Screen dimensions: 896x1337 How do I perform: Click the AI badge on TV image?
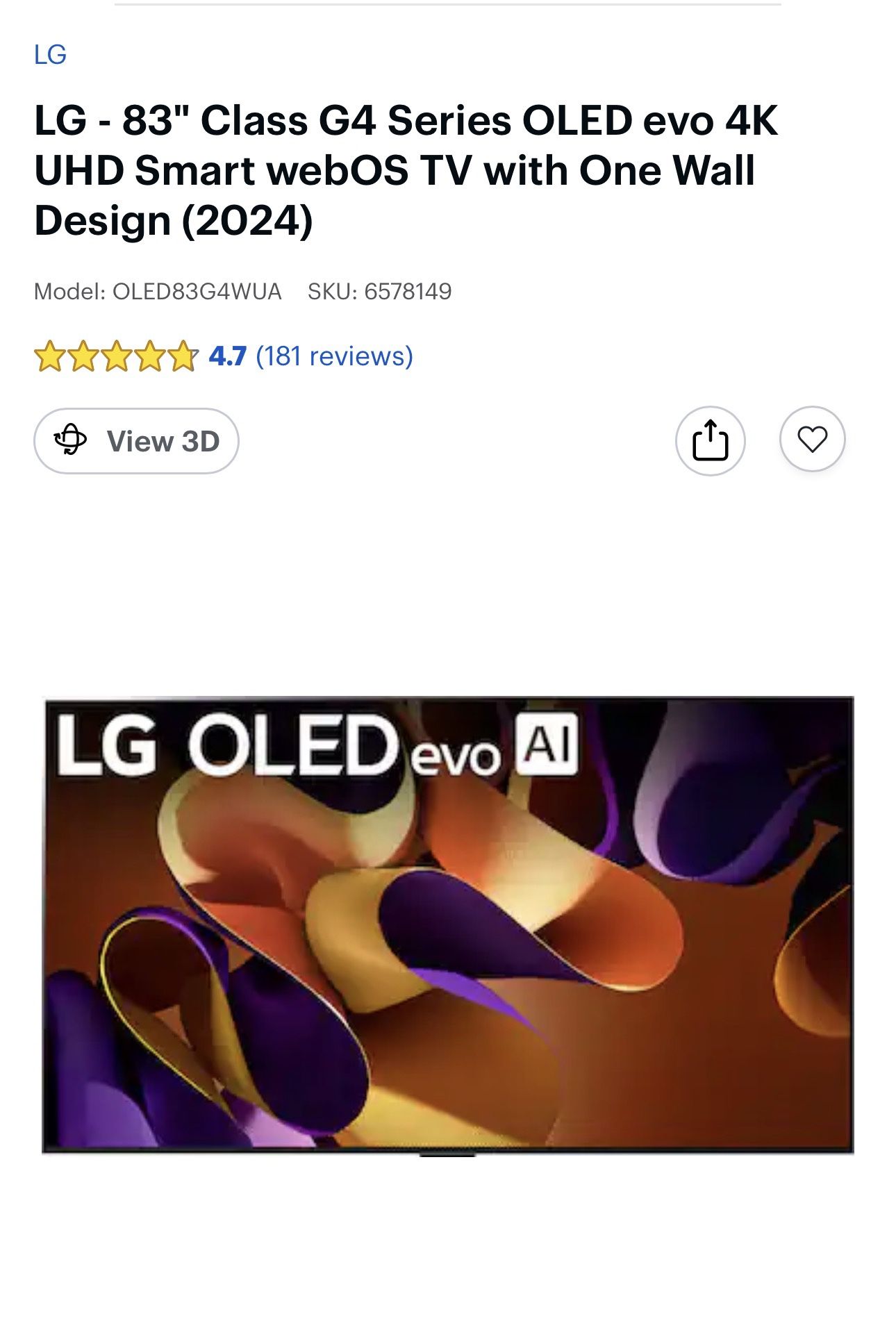click(547, 744)
